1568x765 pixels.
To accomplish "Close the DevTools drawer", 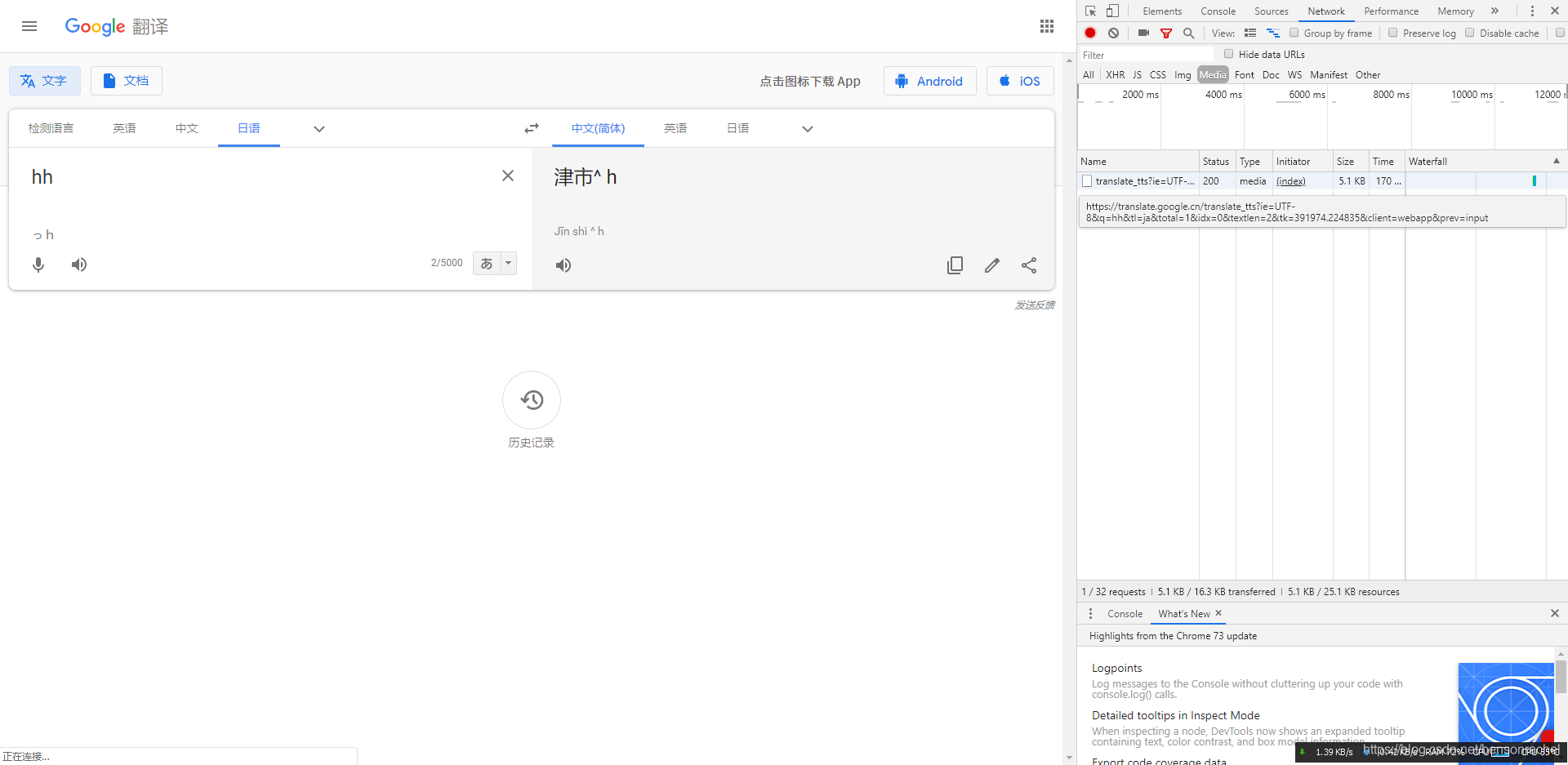I will click(1555, 613).
